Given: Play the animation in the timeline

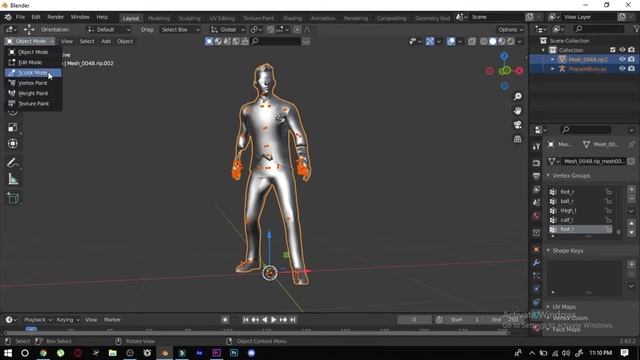Looking at the screenshot, I should pos(274,320).
